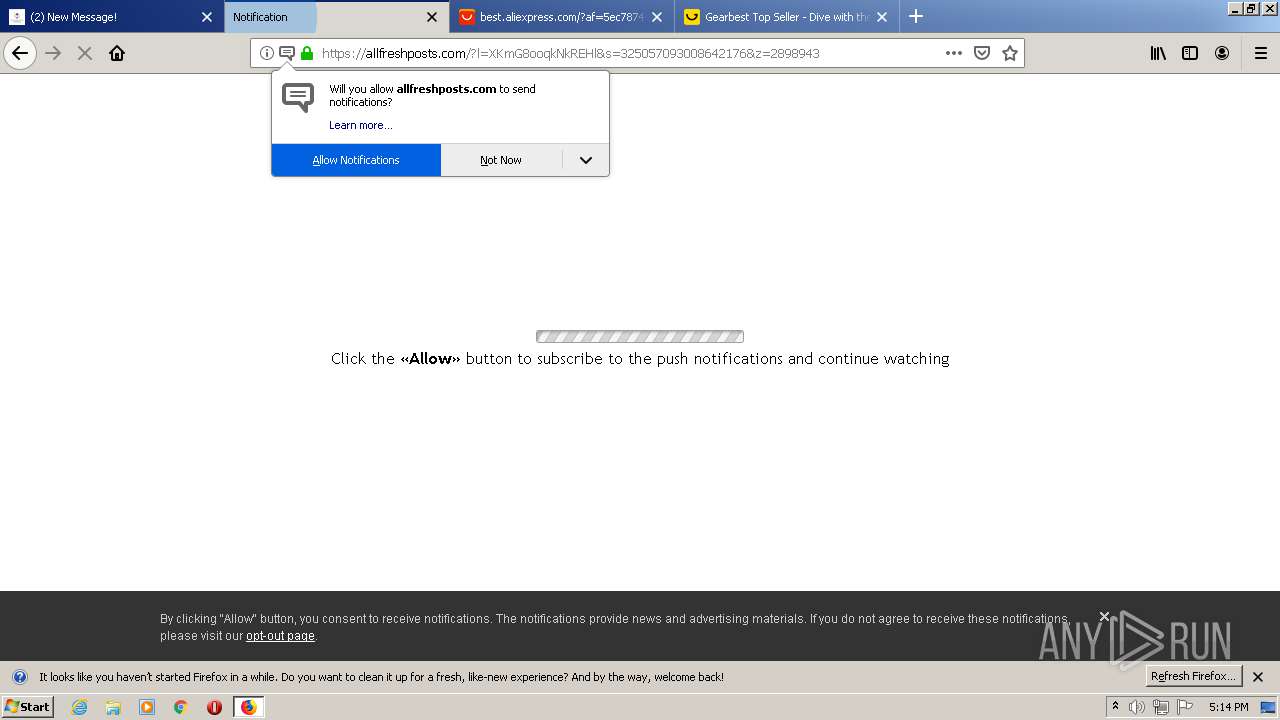Close the best.aliexpress.com tab

(657, 17)
